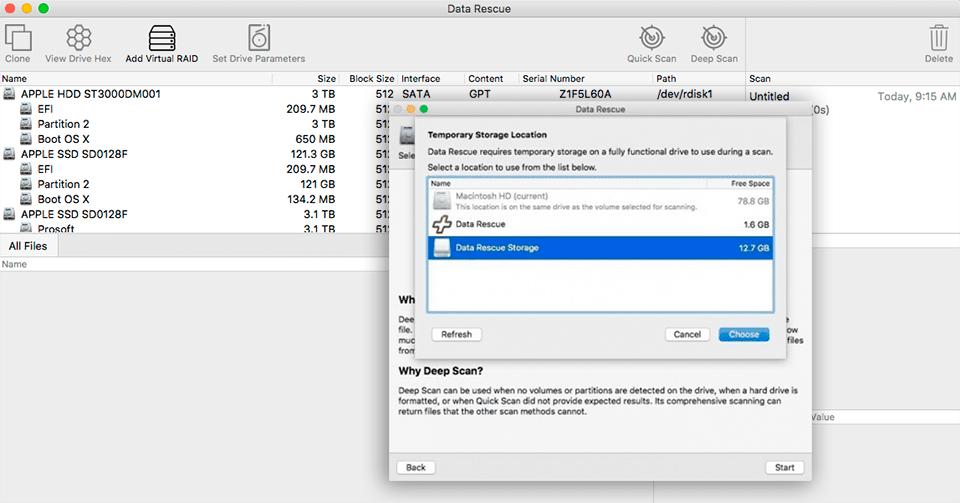Start a Quick Scan from toolbar
The image size is (960, 503).
pos(651,38)
